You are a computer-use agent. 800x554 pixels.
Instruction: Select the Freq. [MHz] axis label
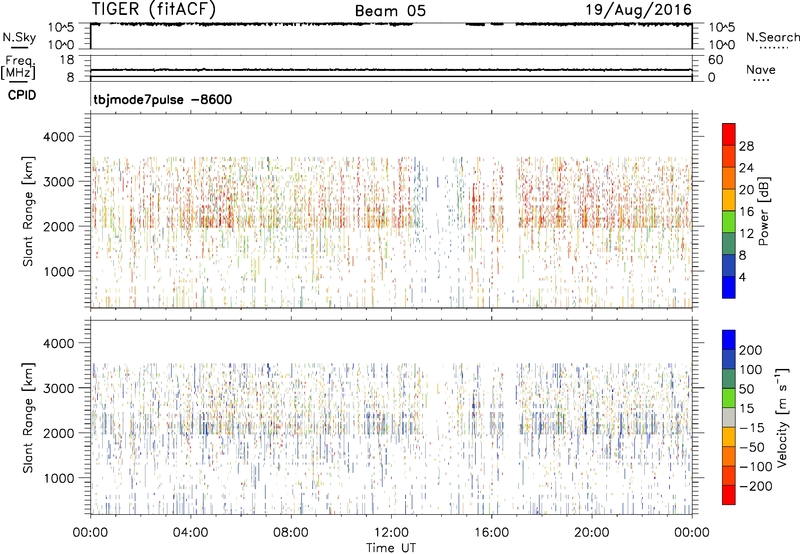pyautogui.click(x=18, y=68)
